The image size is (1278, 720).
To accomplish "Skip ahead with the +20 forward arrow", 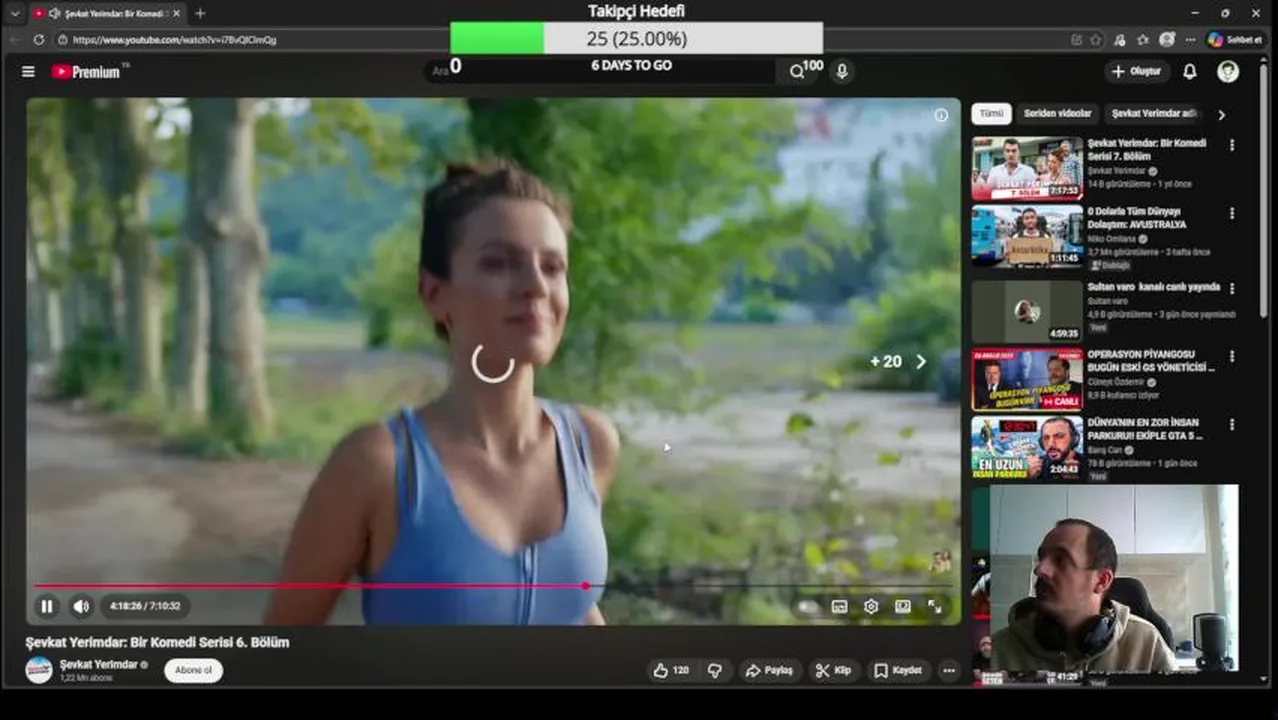I will click(x=921, y=362).
